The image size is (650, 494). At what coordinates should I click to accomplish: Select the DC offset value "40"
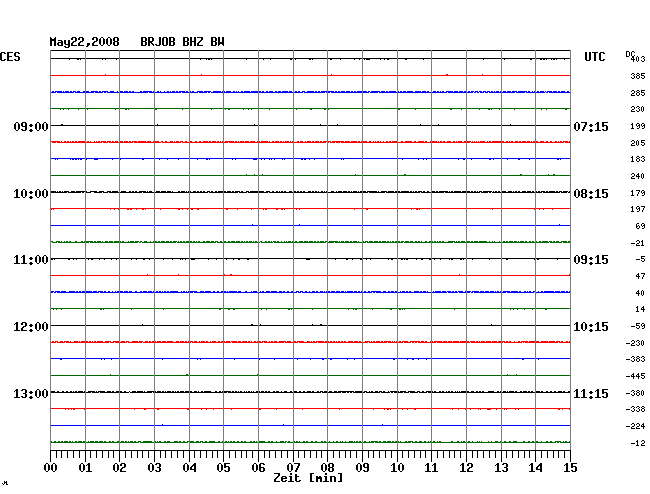tap(640, 293)
